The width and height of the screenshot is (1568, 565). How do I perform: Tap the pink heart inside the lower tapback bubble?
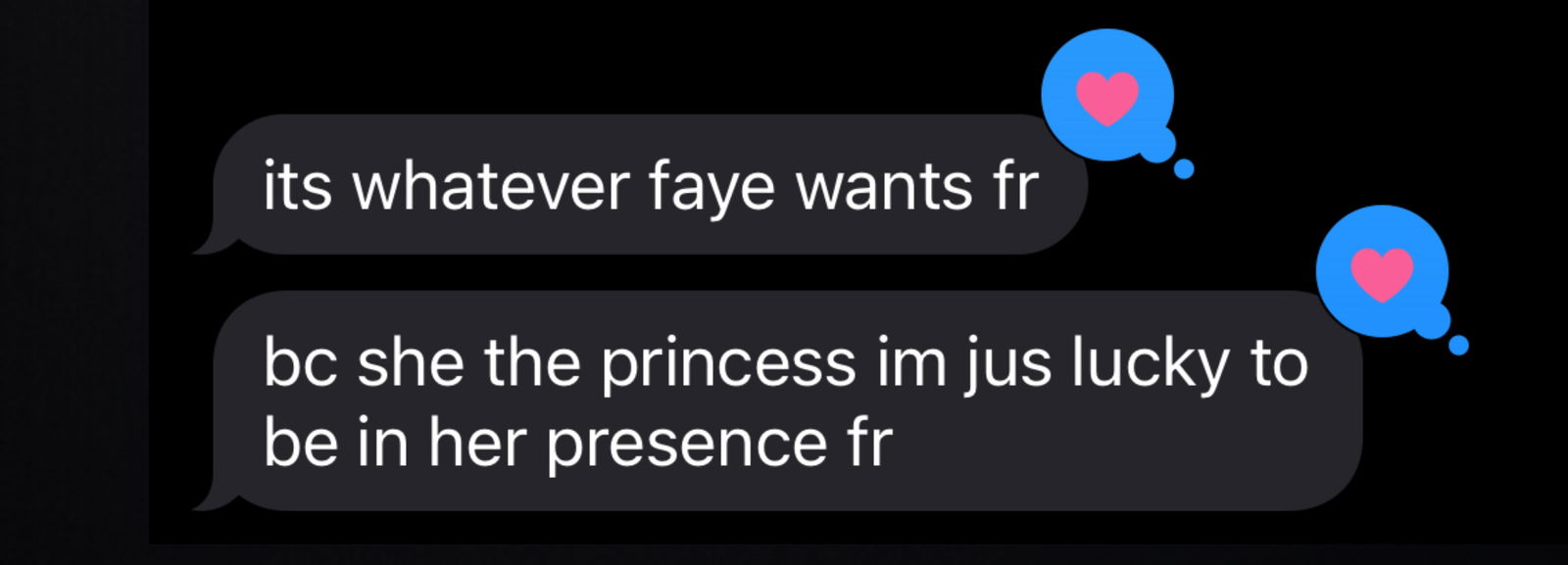coord(1382,274)
